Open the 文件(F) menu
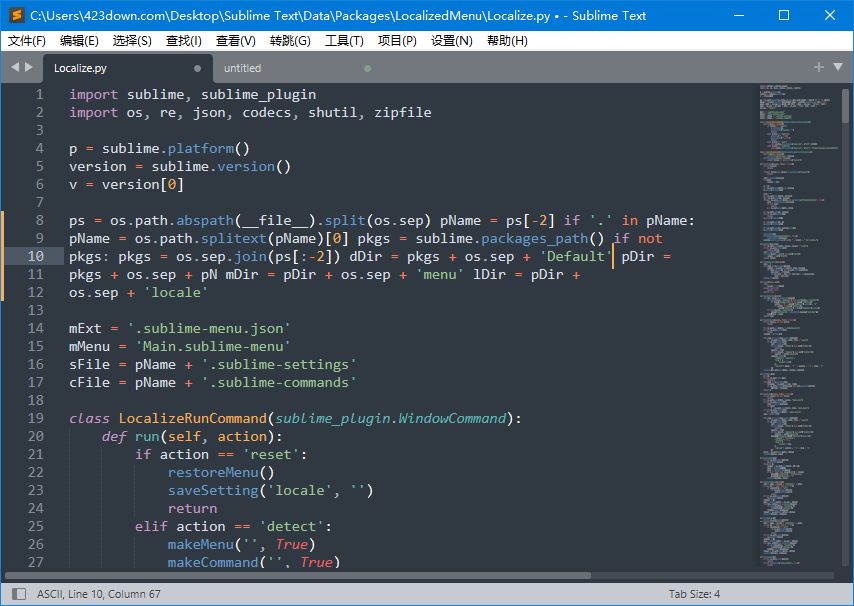This screenshot has height=606, width=854. (x=27, y=41)
